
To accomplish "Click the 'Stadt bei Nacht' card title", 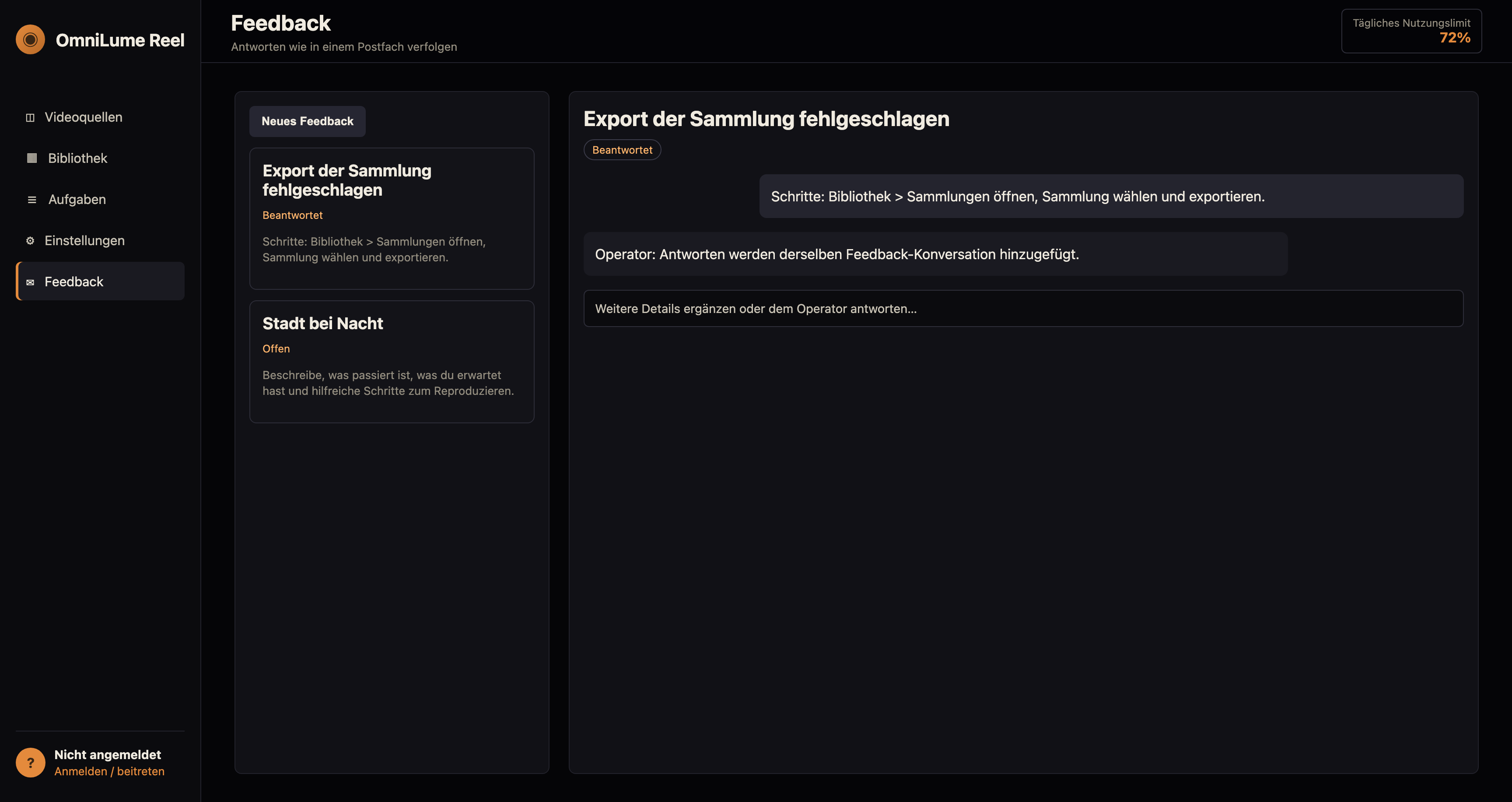I will tap(322, 324).
